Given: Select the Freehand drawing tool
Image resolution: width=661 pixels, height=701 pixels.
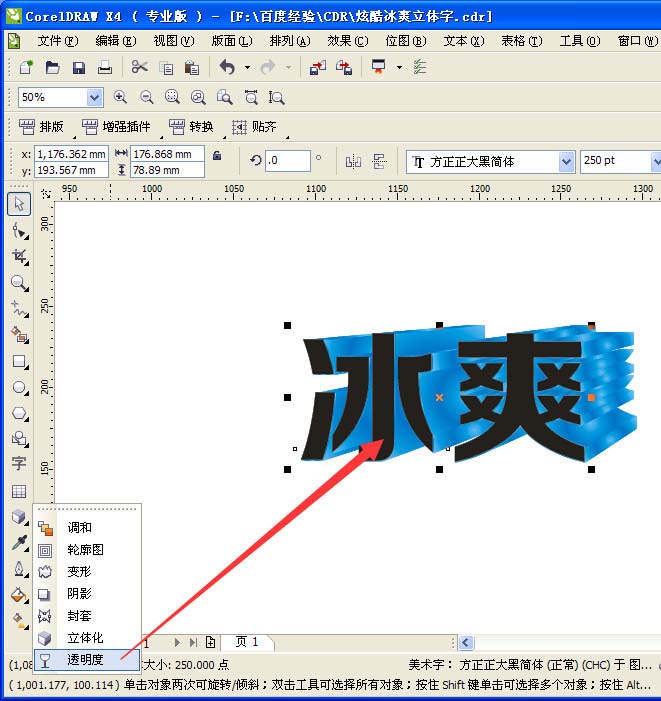Looking at the screenshot, I should 19,308.
